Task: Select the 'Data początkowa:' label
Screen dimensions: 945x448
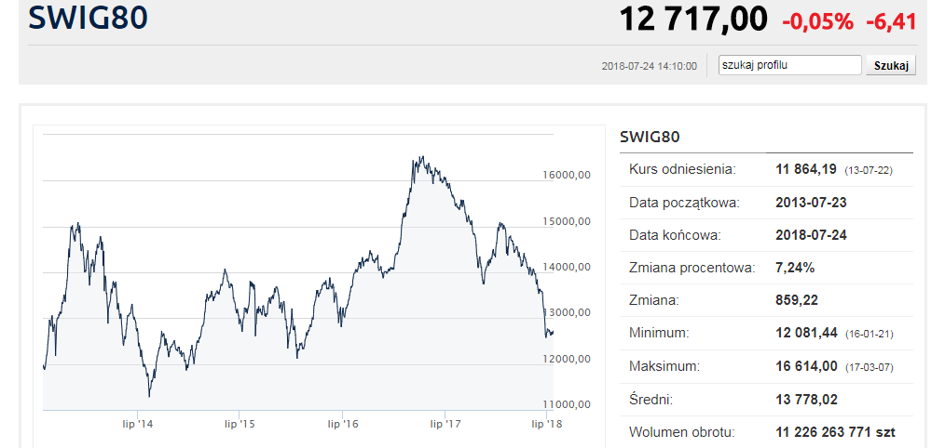Action: [x=684, y=203]
